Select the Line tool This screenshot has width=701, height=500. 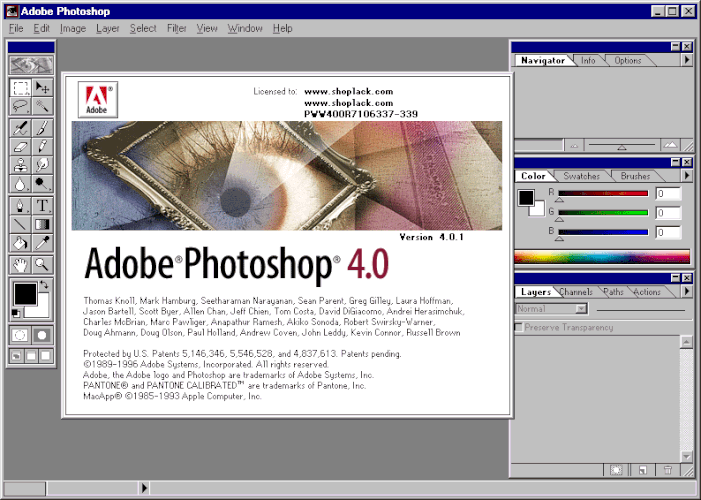(20, 224)
